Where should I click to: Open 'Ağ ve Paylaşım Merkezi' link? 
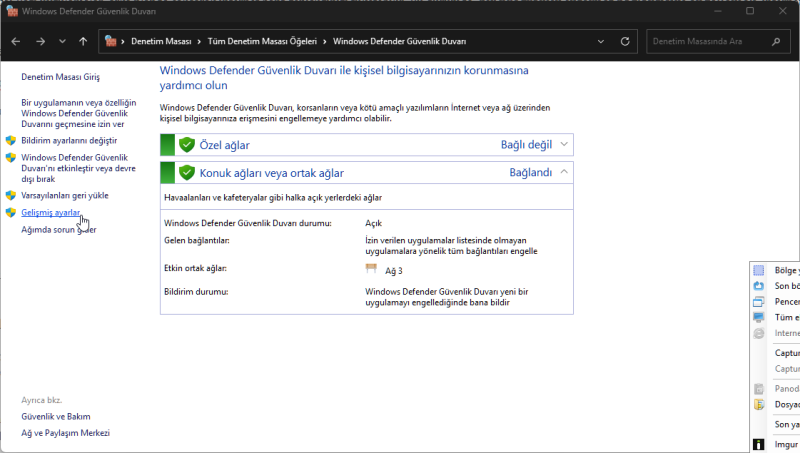tap(65, 433)
